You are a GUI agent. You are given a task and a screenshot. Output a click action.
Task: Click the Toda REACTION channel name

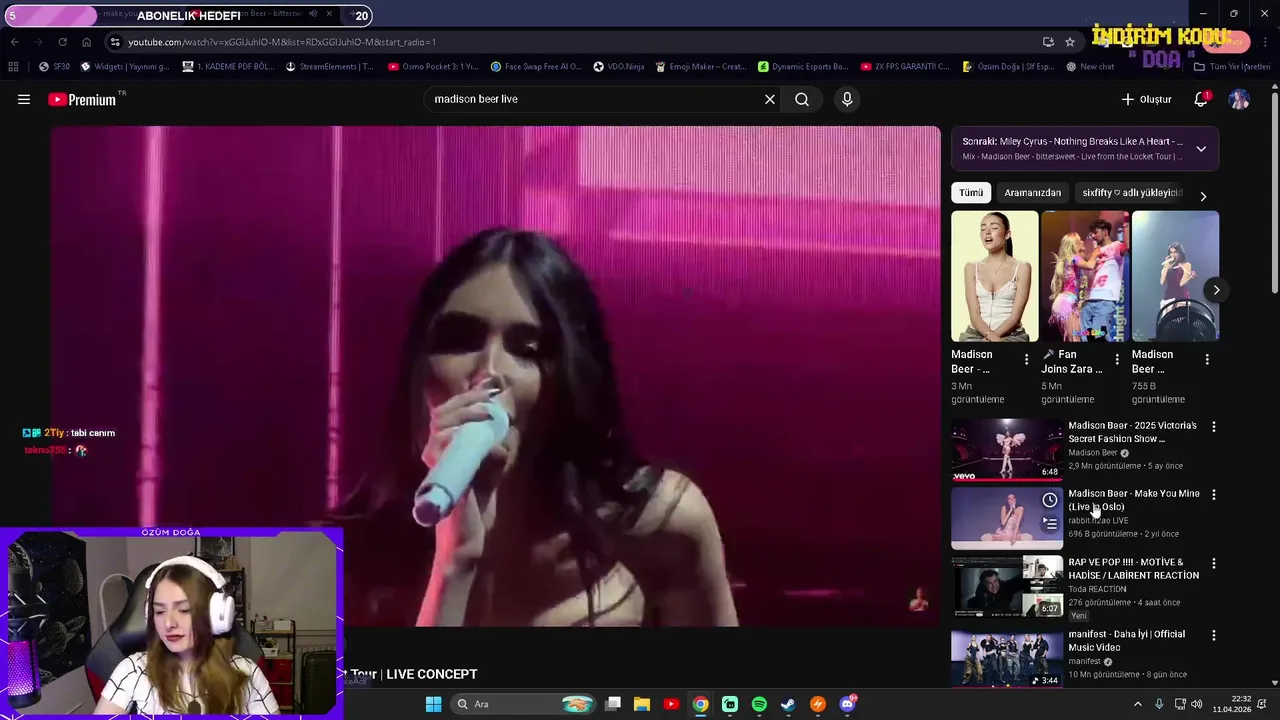coord(1097,589)
